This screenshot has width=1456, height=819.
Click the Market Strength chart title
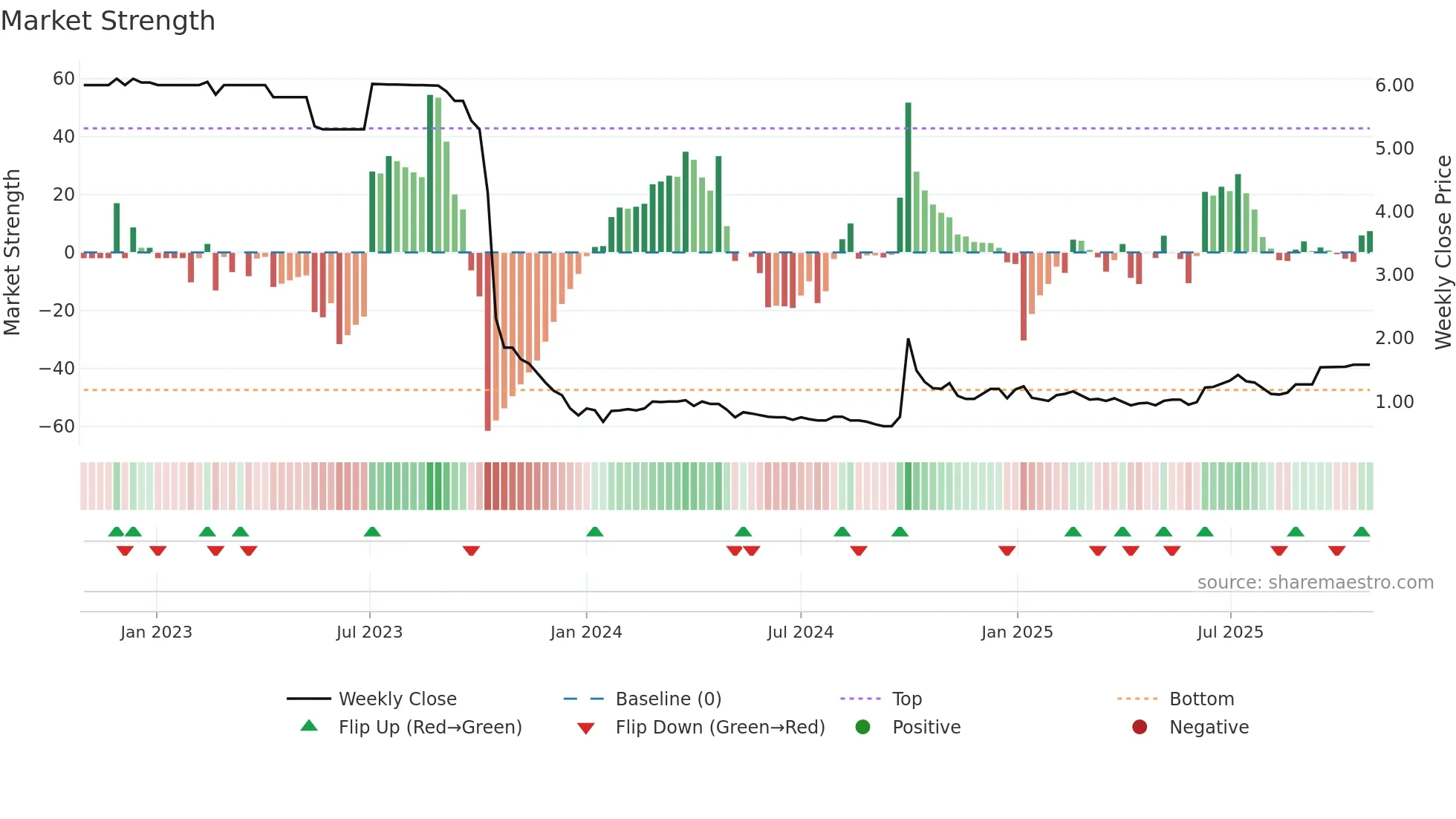click(108, 21)
